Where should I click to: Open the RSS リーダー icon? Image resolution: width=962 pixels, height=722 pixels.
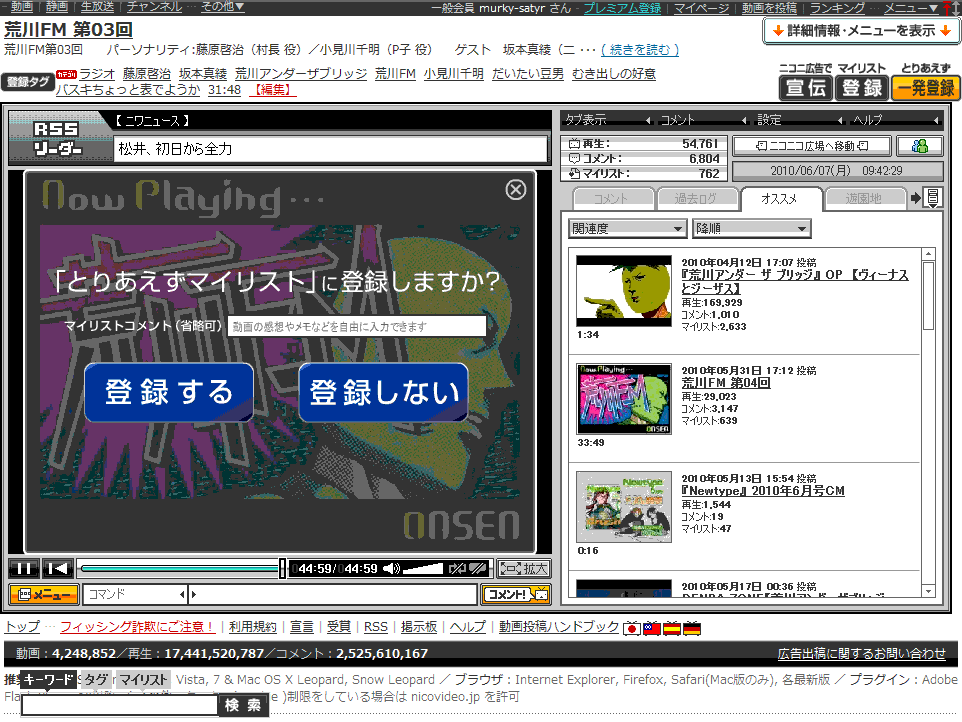56,139
